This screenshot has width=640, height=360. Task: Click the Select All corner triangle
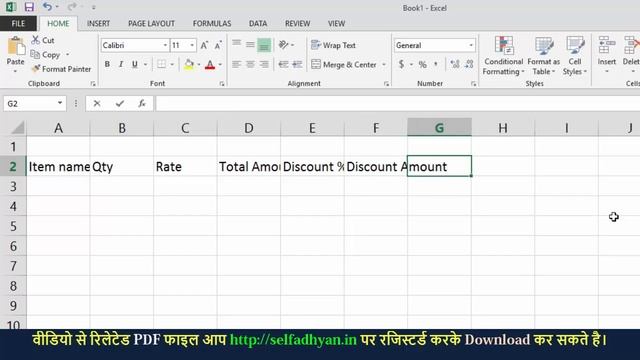[x=17, y=128]
